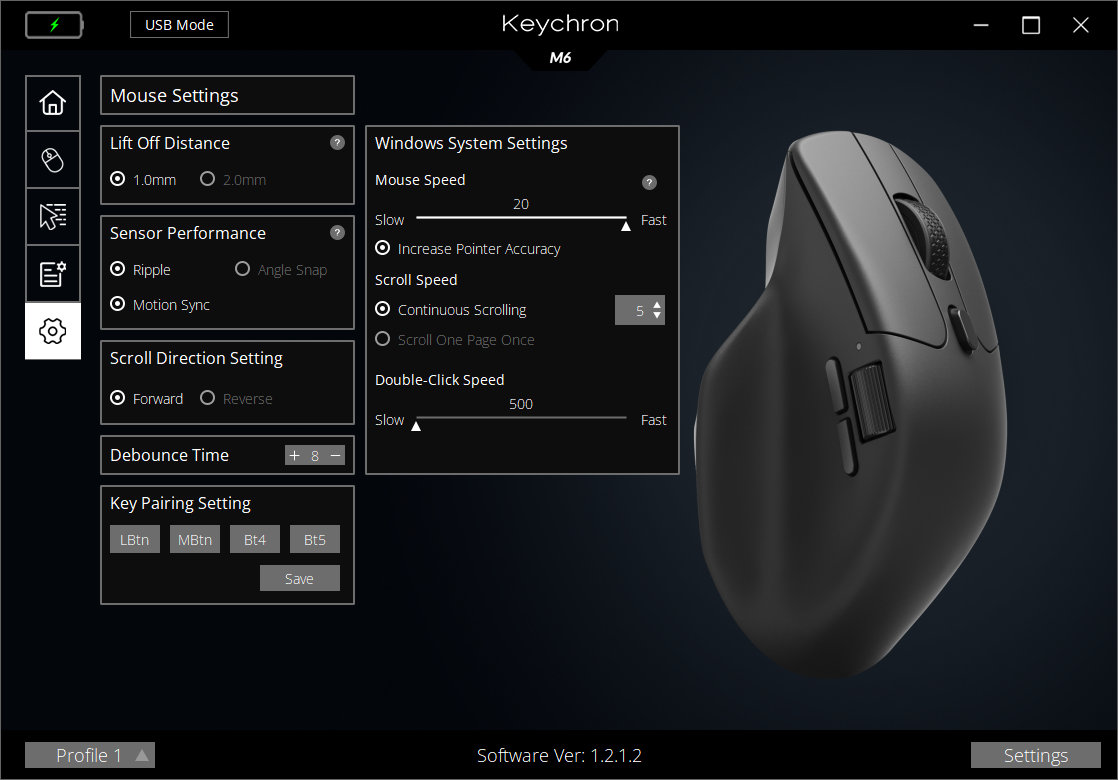Toggle the Motion Sync option
The image size is (1118, 780).
[118, 305]
